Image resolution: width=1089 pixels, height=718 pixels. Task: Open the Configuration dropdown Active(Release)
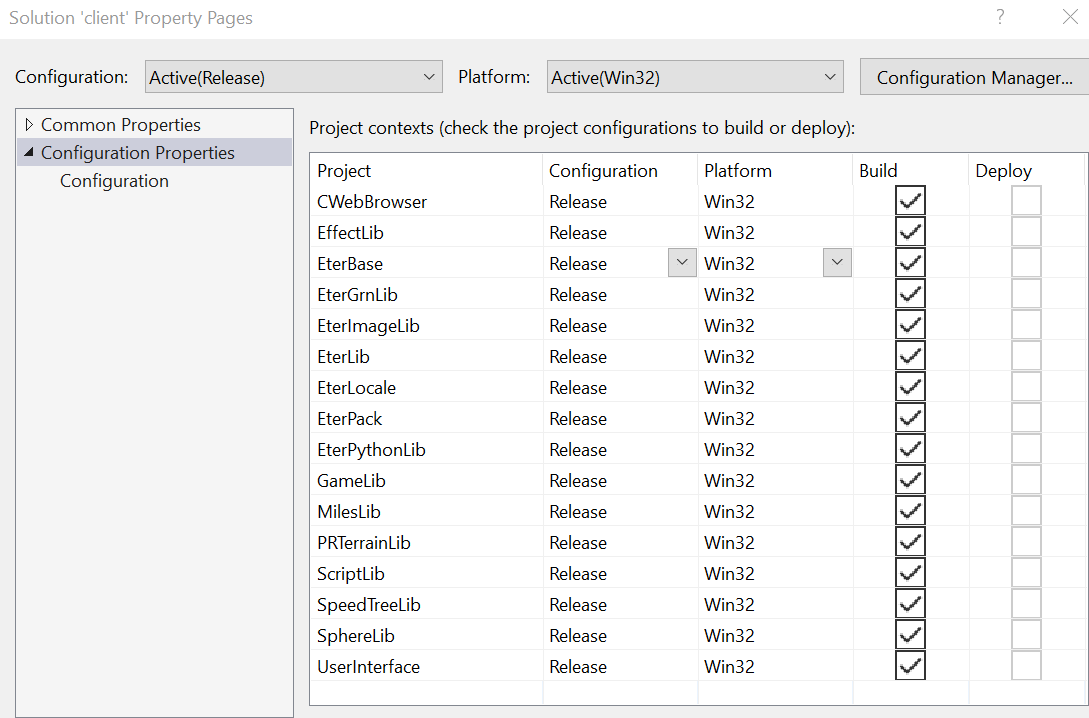[x=294, y=77]
